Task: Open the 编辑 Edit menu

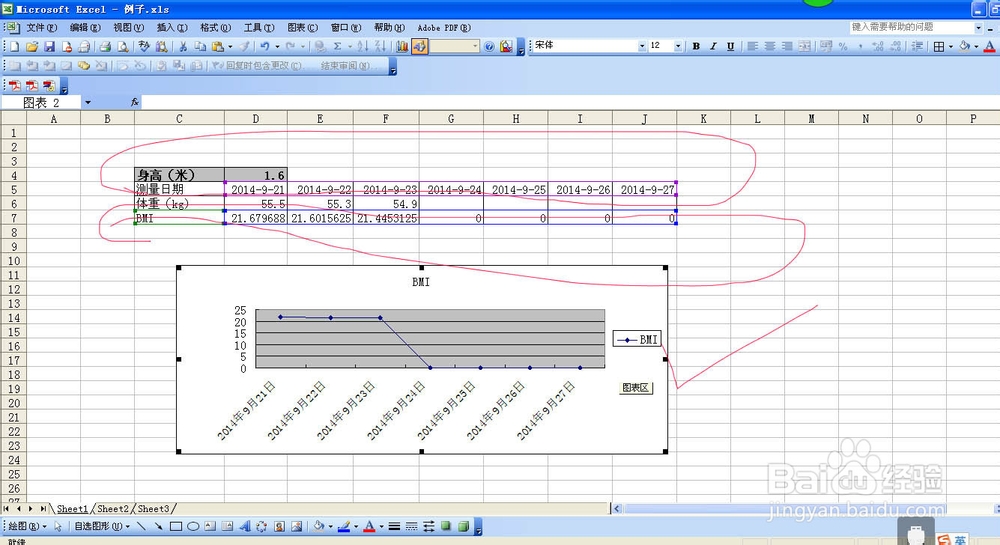Action: pos(85,27)
